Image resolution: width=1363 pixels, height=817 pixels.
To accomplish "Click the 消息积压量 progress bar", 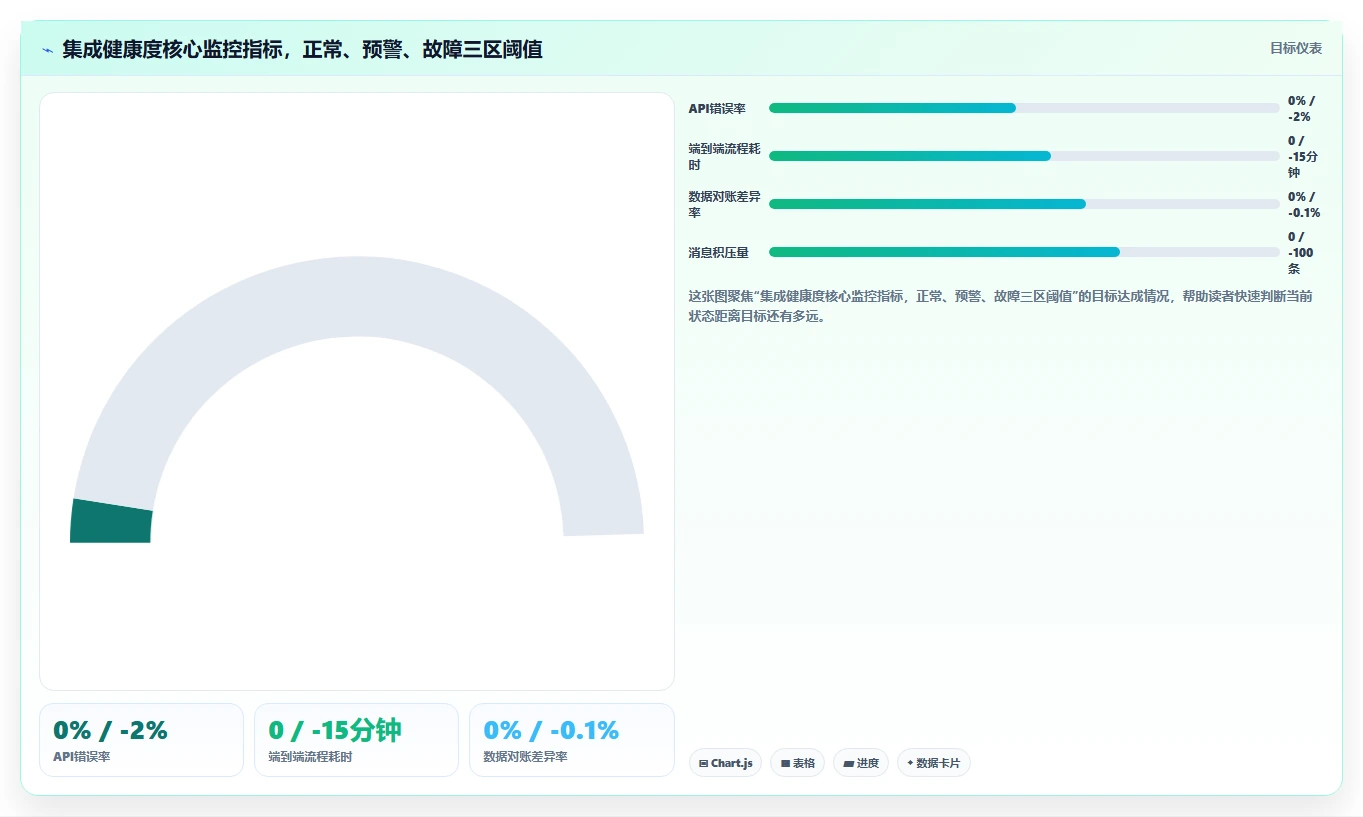I will (1024, 252).
